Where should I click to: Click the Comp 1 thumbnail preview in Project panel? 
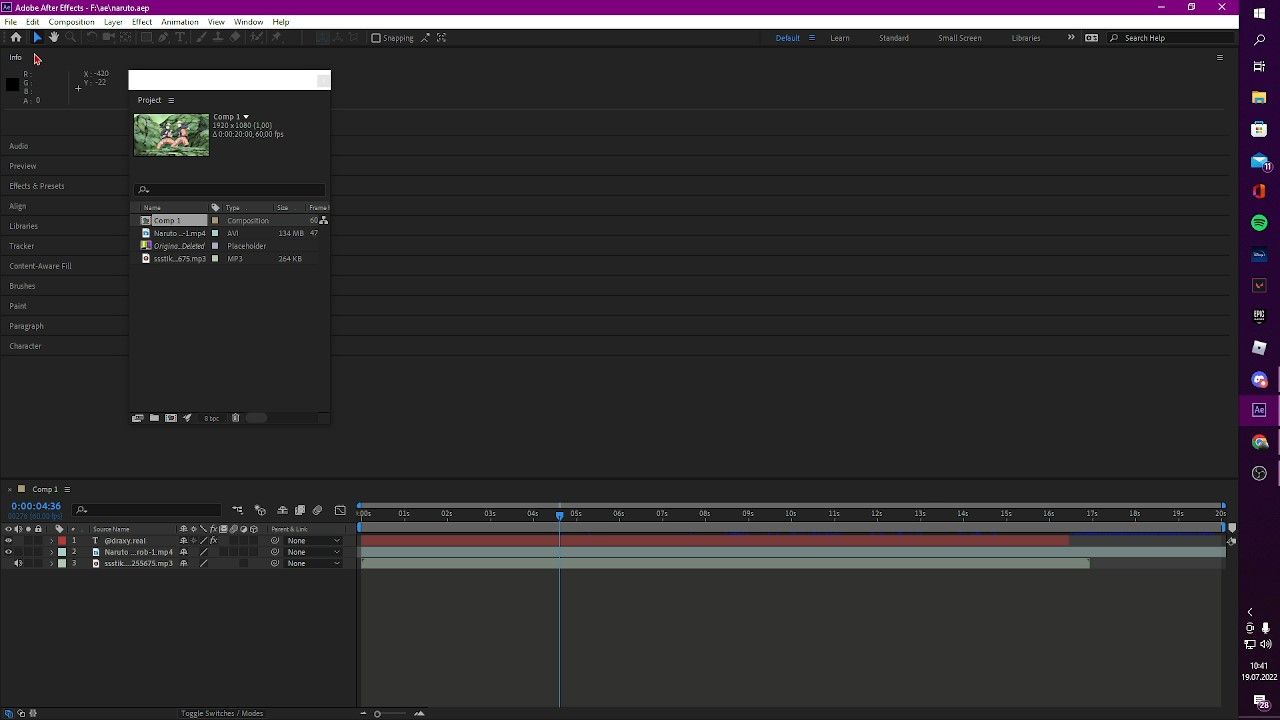171,135
